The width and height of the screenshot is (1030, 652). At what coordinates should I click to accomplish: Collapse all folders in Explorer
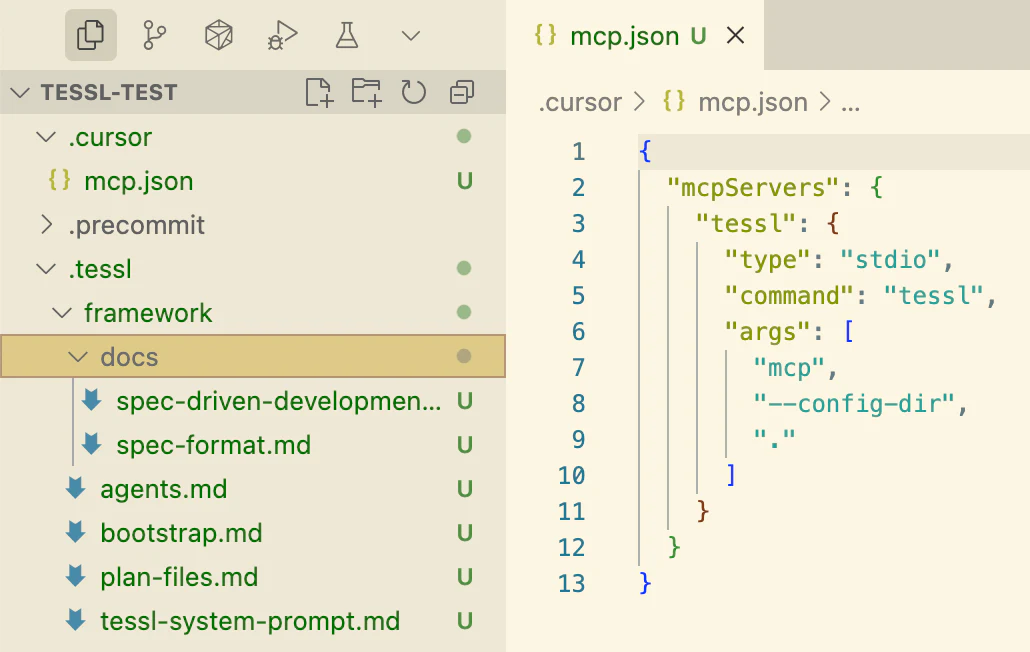pyautogui.click(x=462, y=92)
